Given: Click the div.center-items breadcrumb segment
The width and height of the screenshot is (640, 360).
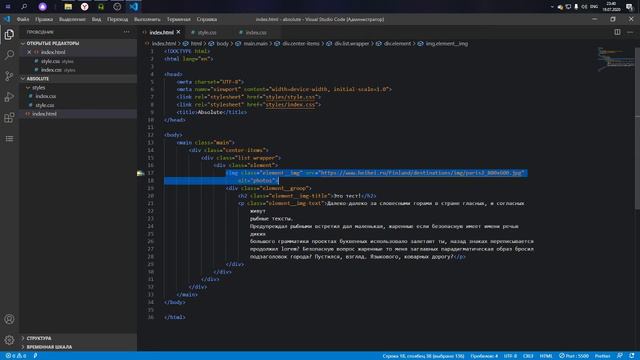Looking at the screenshot, I should pyautogui.click(x=301, y=44).
